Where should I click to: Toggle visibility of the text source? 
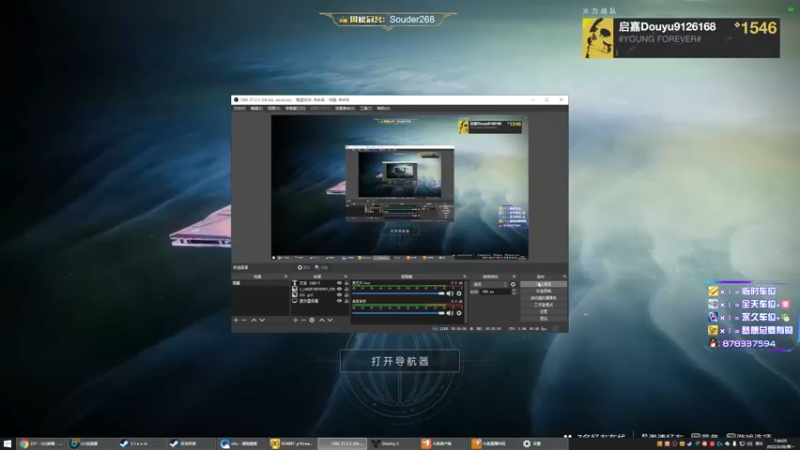[339, 283]
